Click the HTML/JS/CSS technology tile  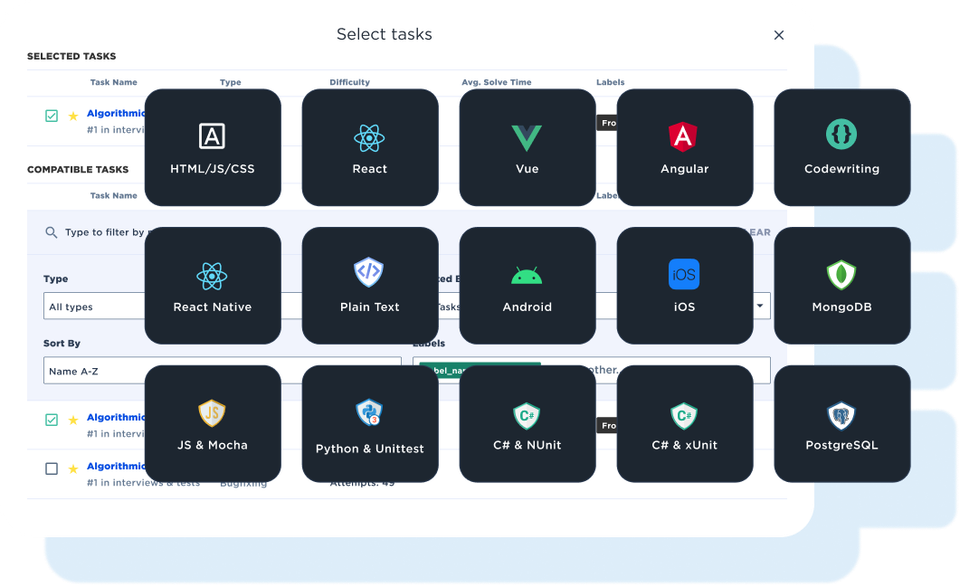click(x=212, y=147)
